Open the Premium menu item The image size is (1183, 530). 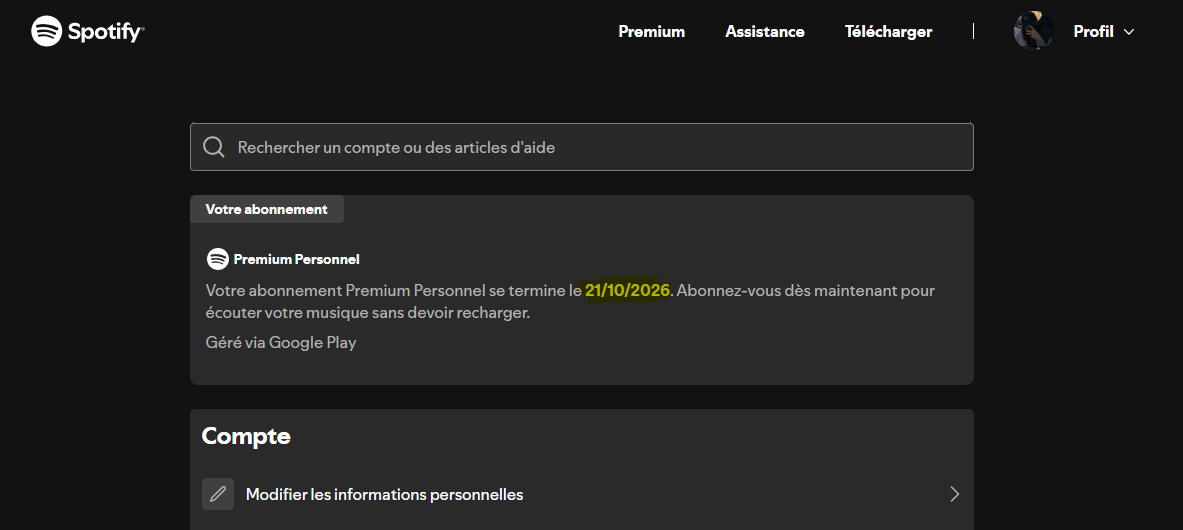coord(651,32)
